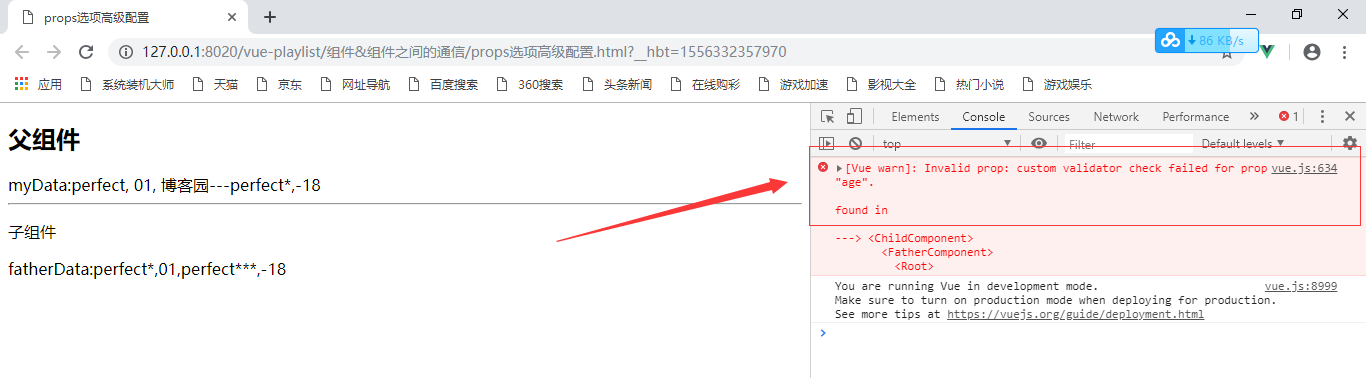
Task: Toggle the device toolbar icon
Action: click(x=854, y=117)
